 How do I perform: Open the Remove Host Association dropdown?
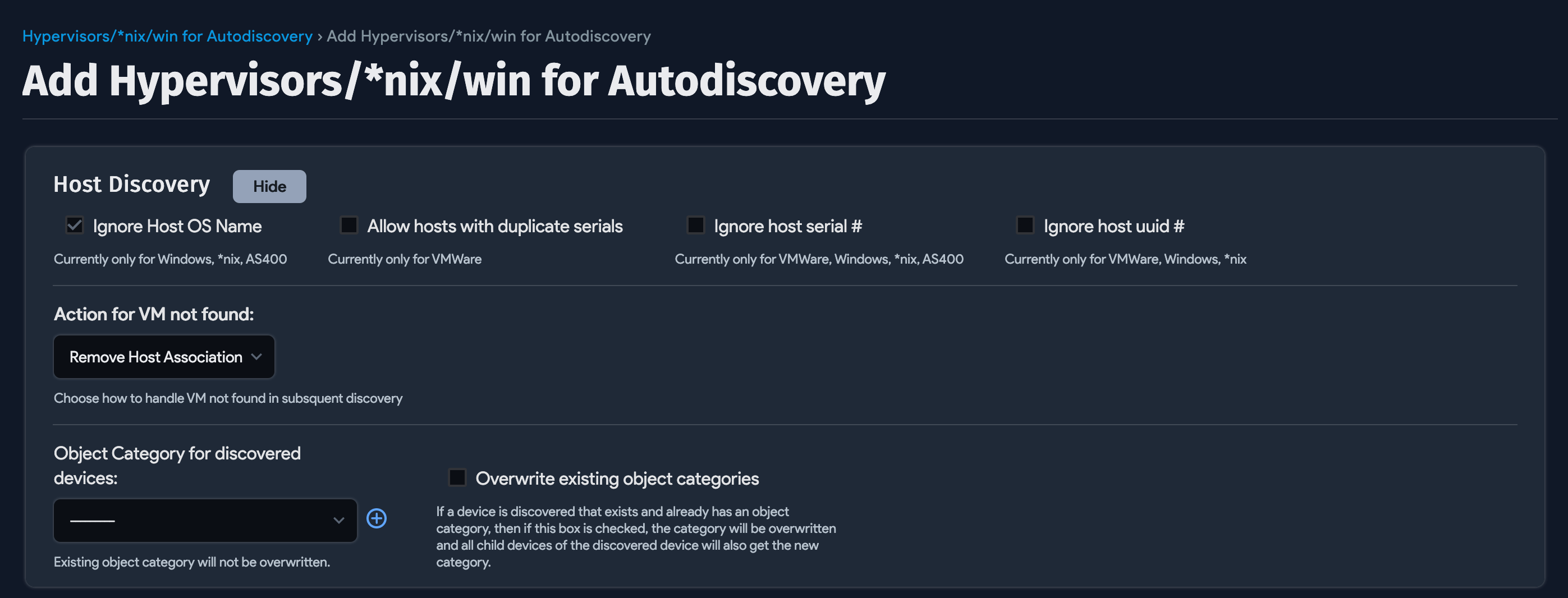click(164, 356)
